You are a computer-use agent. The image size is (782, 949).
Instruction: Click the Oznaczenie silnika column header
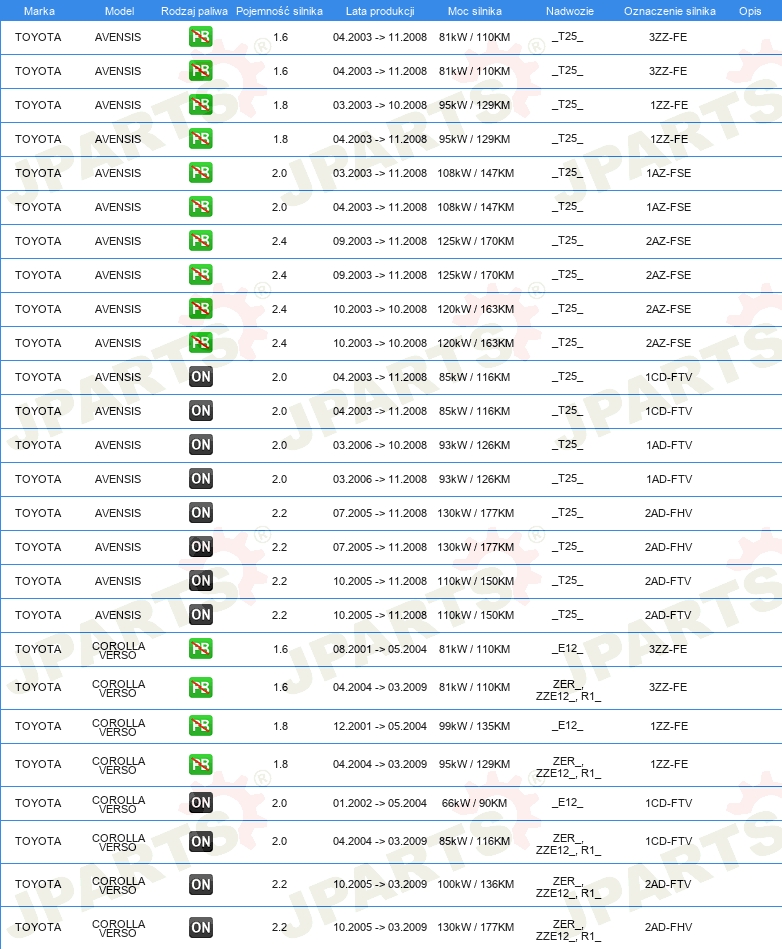tap(669, 11)
